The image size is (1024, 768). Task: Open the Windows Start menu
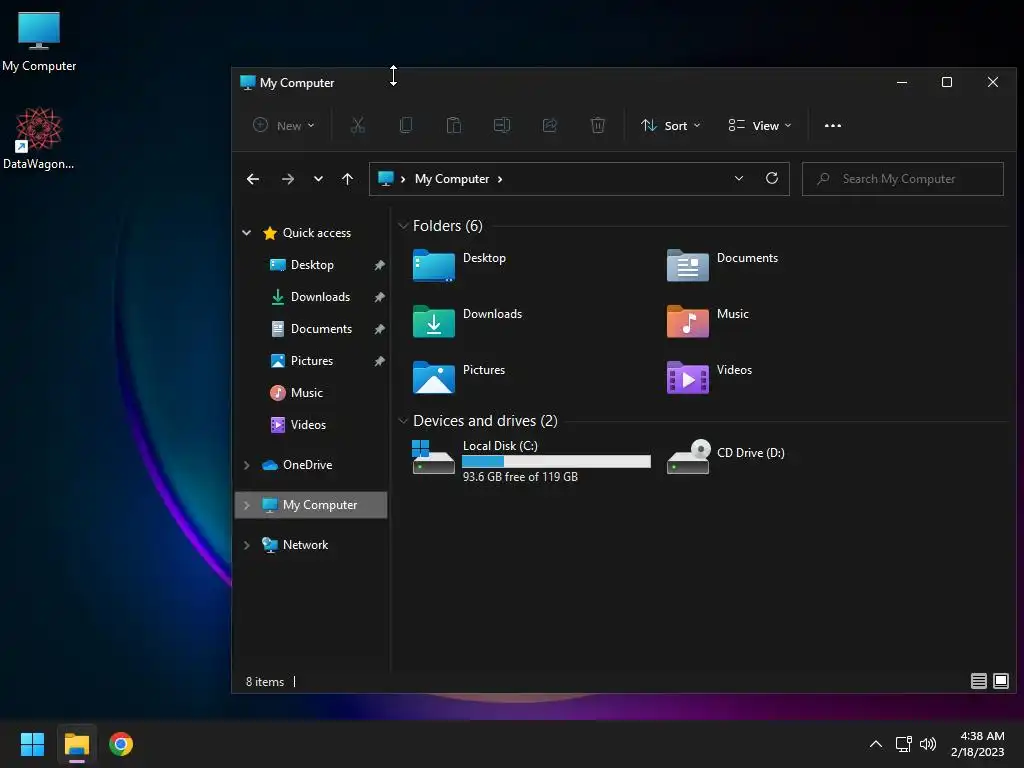pyautogui.click(x=32, y=744)
